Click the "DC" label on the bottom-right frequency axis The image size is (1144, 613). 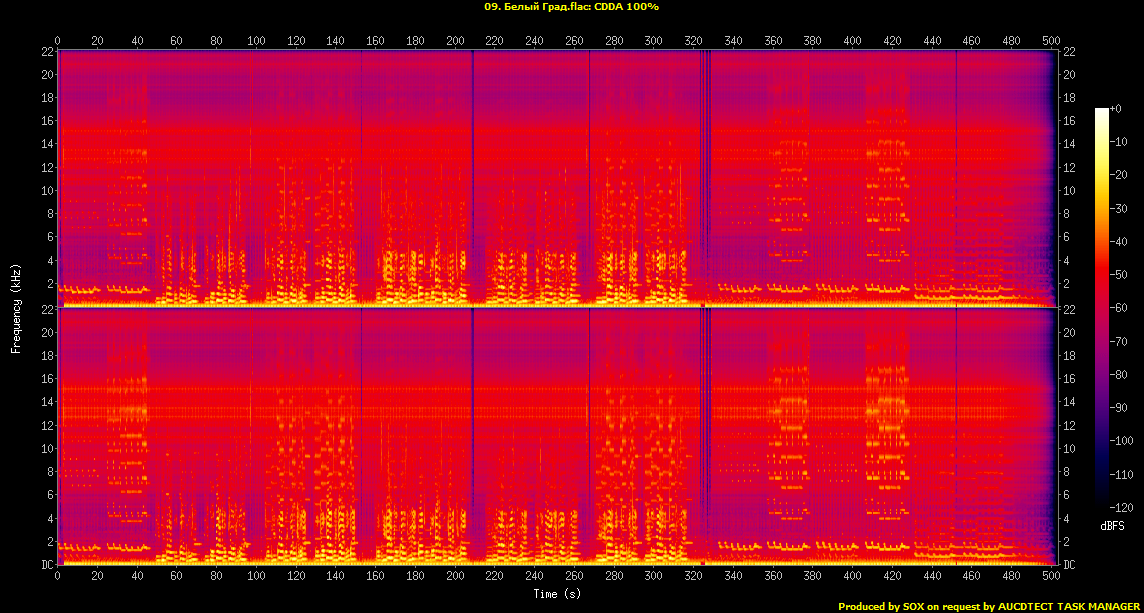click(1069, 565)
